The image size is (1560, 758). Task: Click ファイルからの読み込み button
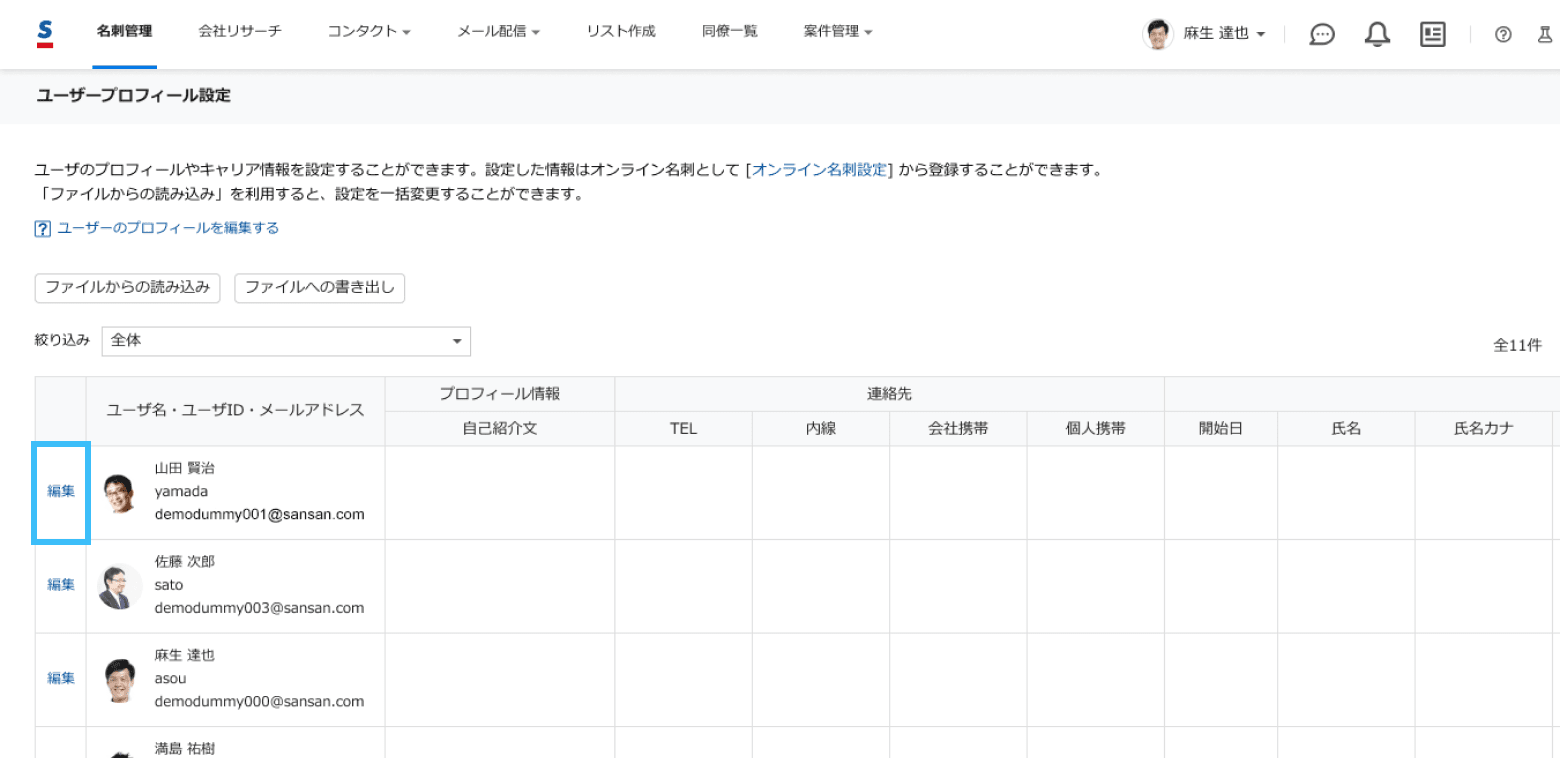point(127,288)
